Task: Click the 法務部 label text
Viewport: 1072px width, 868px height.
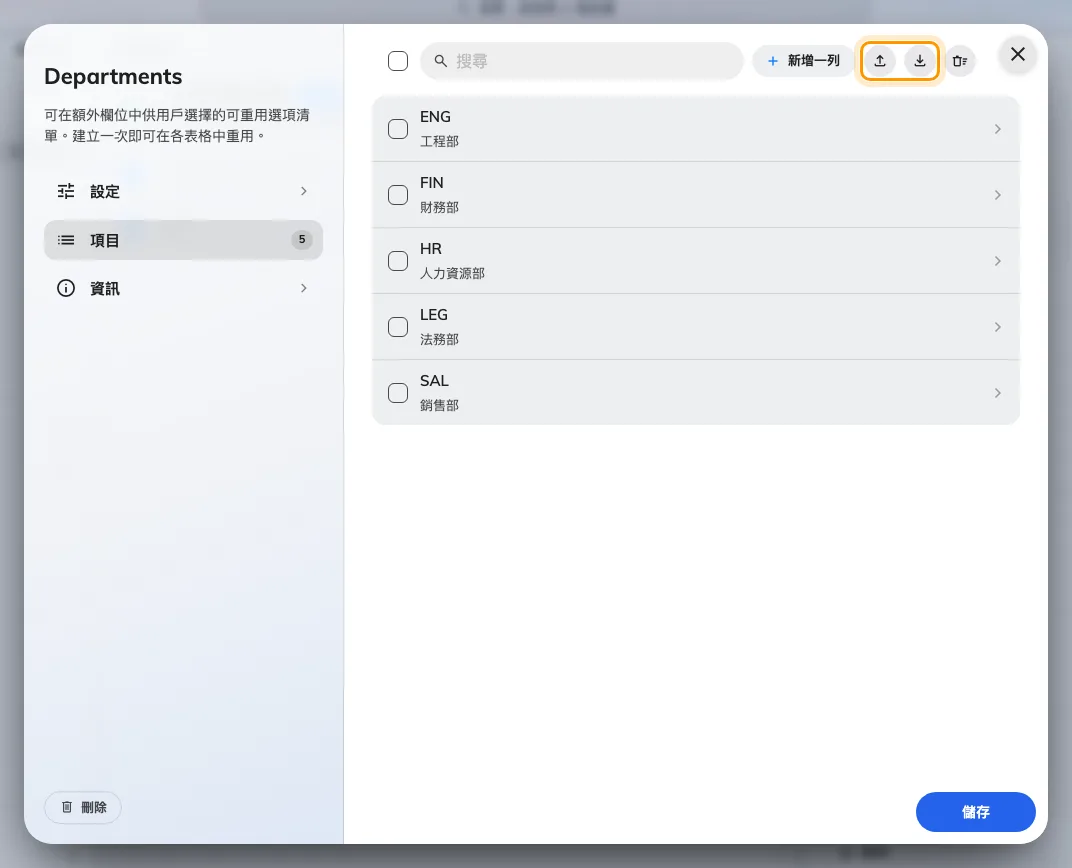Action: [439, 339]
